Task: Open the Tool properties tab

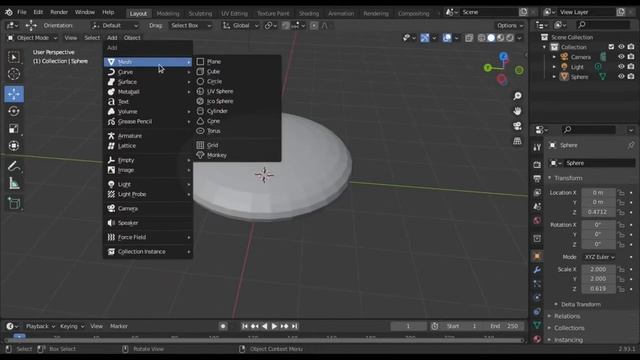Action: [537, 147]
